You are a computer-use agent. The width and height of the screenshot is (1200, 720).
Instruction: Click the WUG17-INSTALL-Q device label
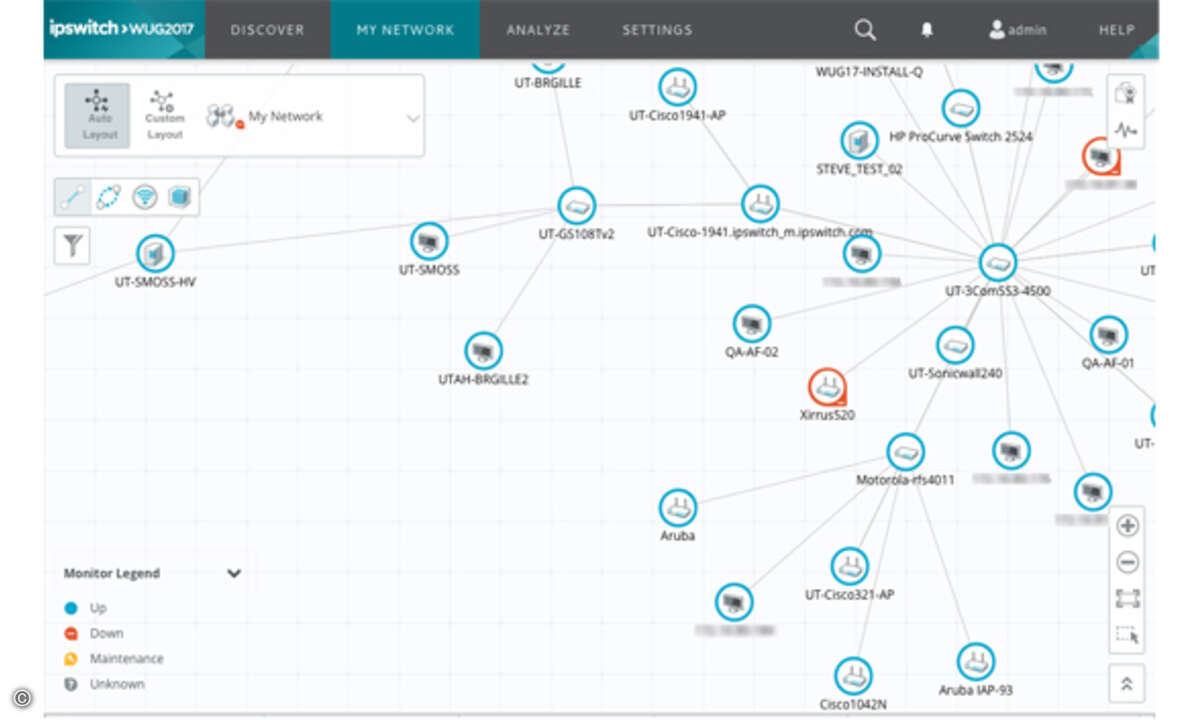869,72
